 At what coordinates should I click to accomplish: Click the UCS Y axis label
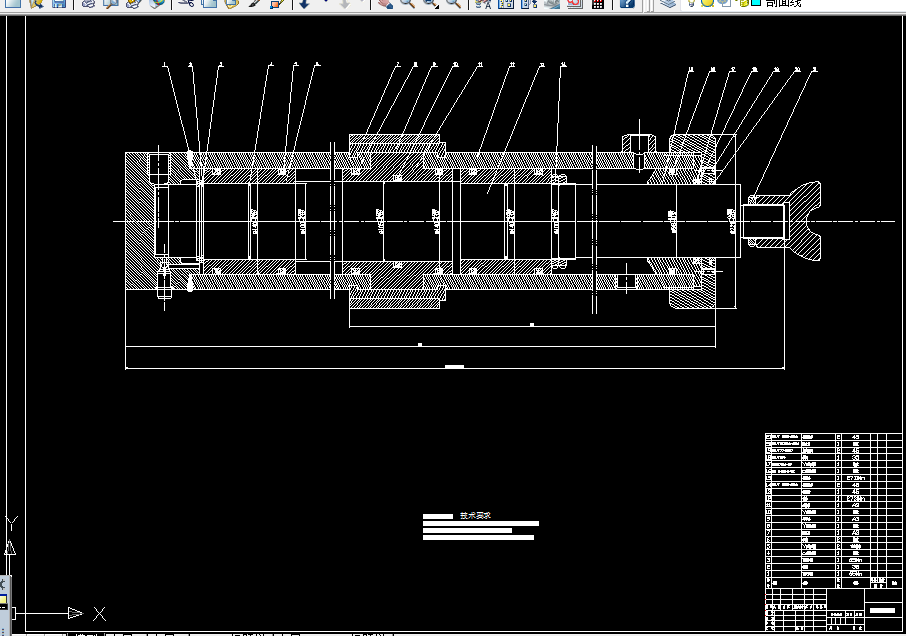[x=12, y=523]
